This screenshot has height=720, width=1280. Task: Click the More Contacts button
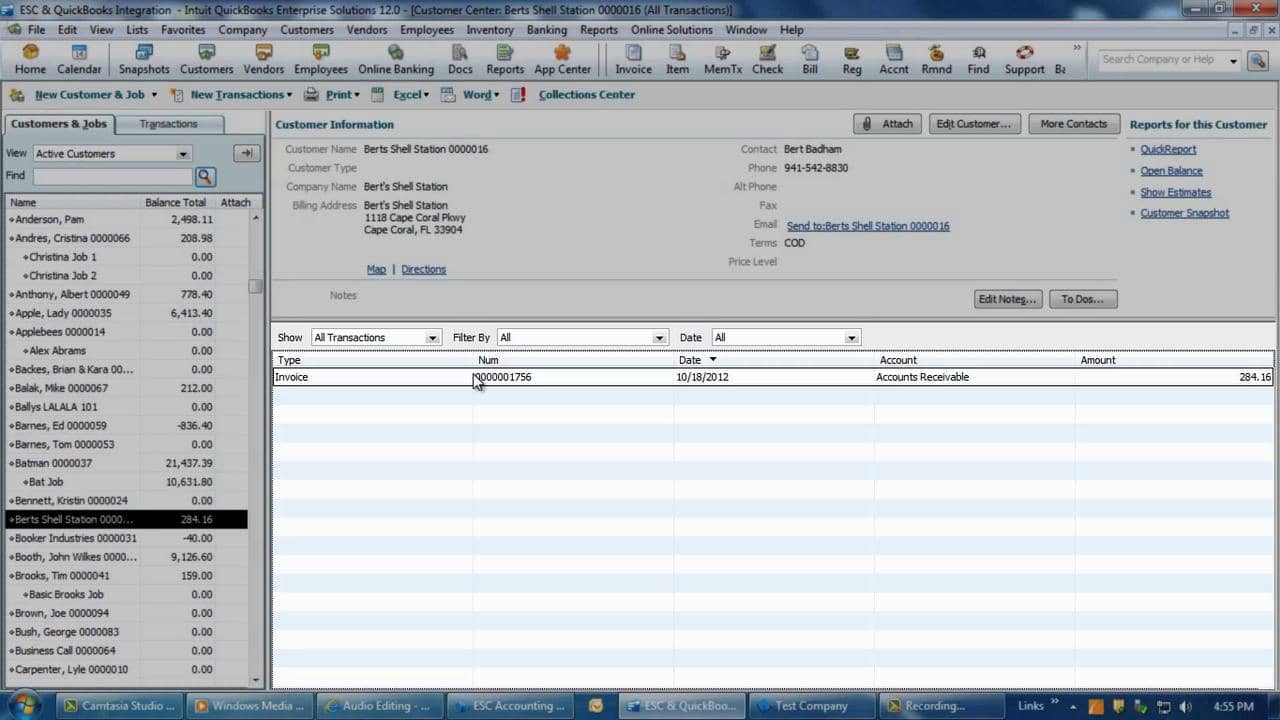(1073, 124)
